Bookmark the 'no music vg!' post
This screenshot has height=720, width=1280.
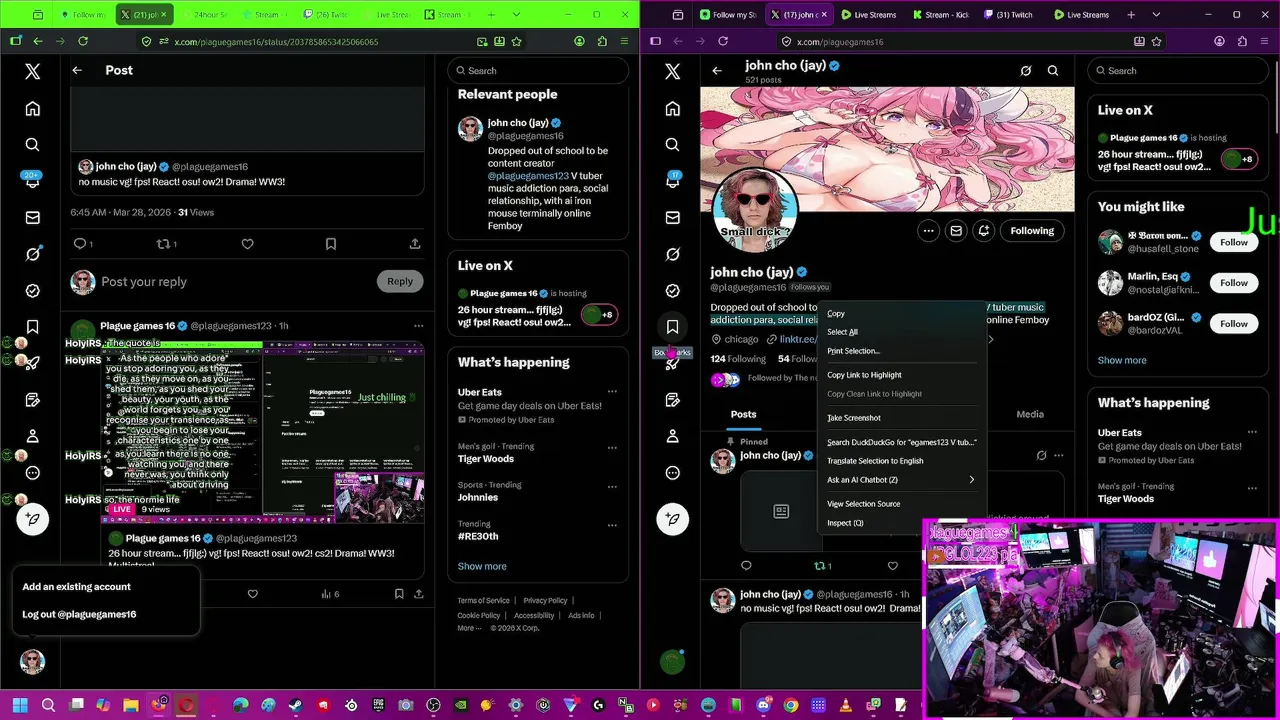pos(331,244)
